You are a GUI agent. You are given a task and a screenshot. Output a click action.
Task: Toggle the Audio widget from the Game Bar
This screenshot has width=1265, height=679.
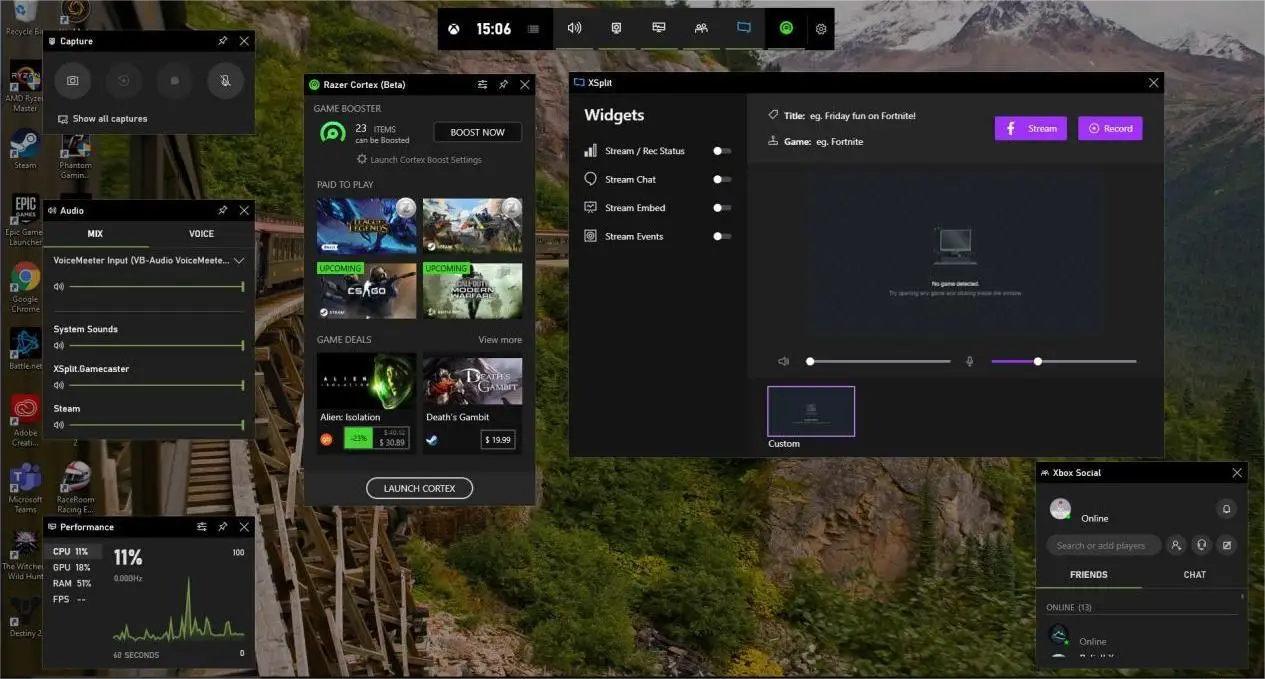click(x=575, y=28)
